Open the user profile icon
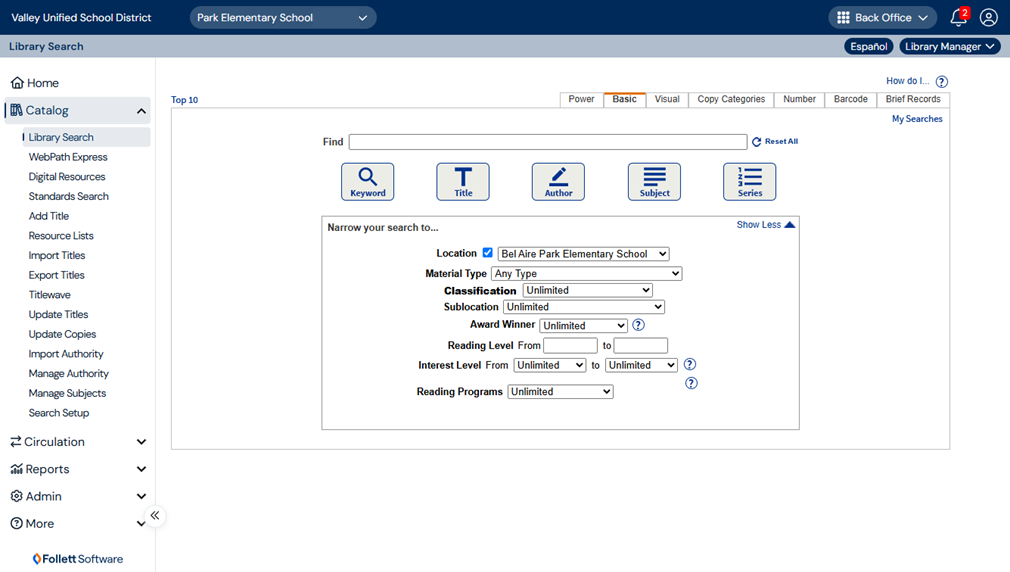 (x=988, y=17)
